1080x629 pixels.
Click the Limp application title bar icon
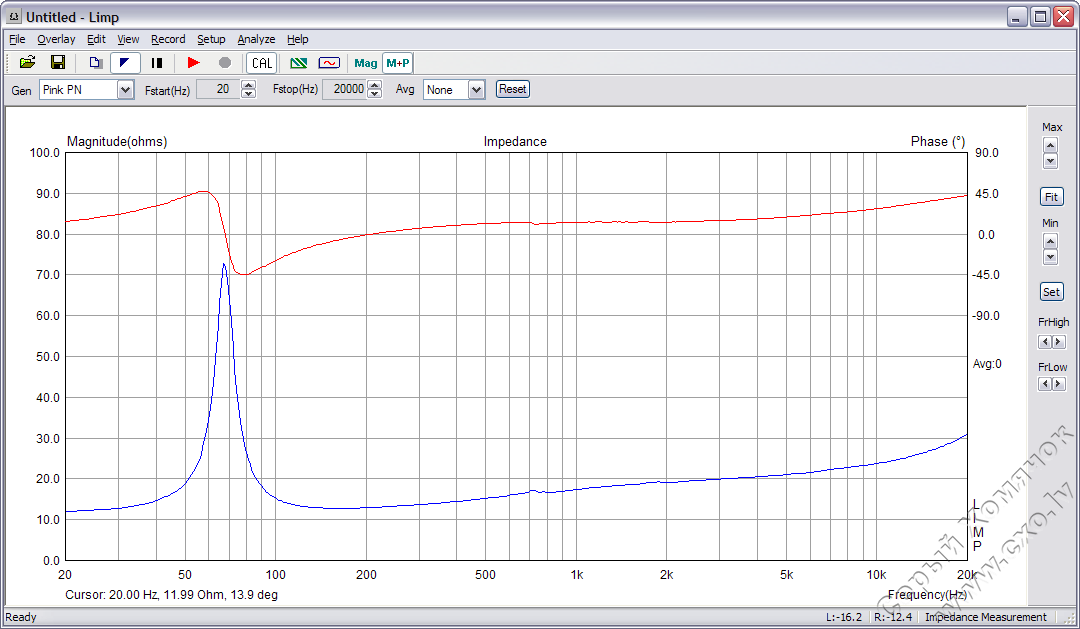[x=14, y=17]
